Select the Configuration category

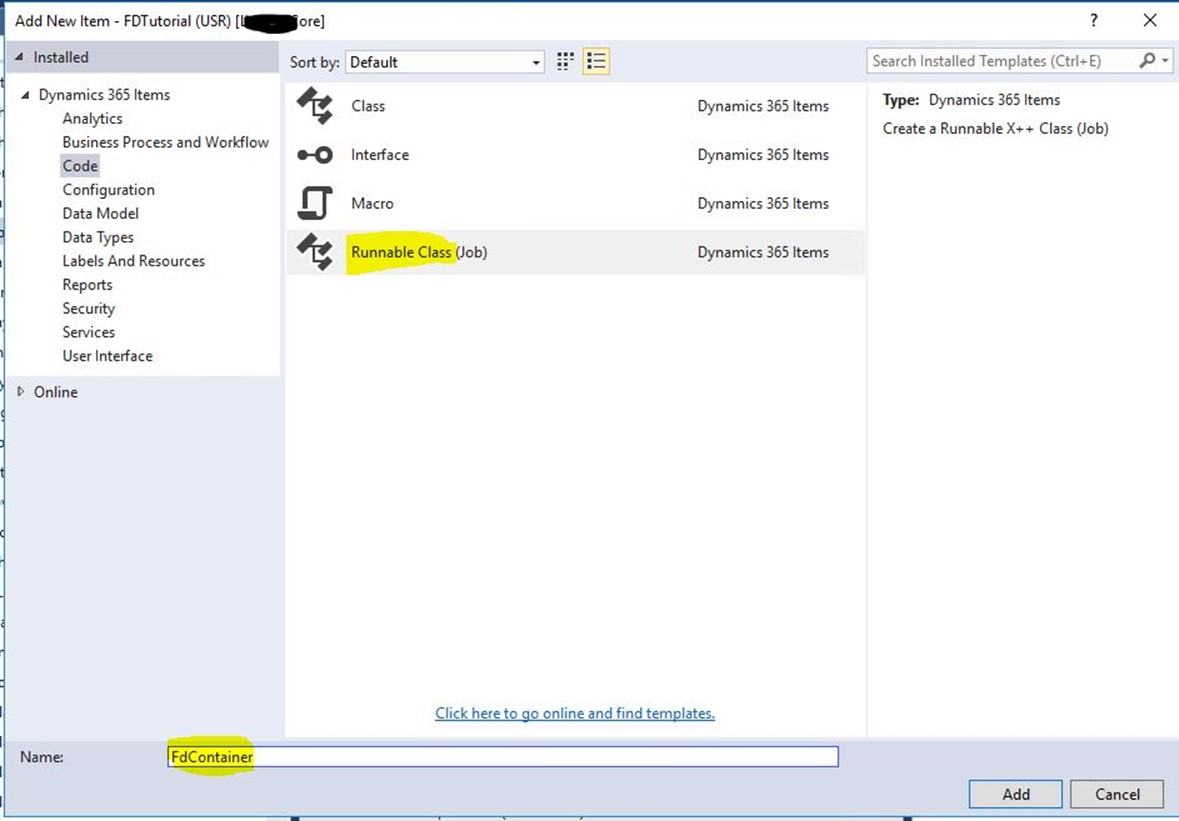point(109,189)
